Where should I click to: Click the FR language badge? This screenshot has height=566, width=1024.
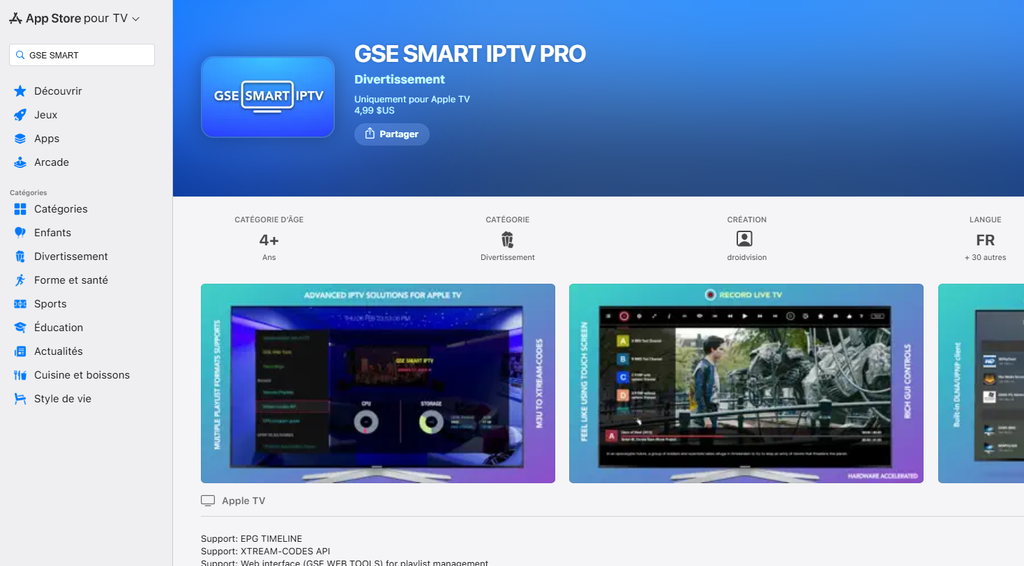click(985, 240)
